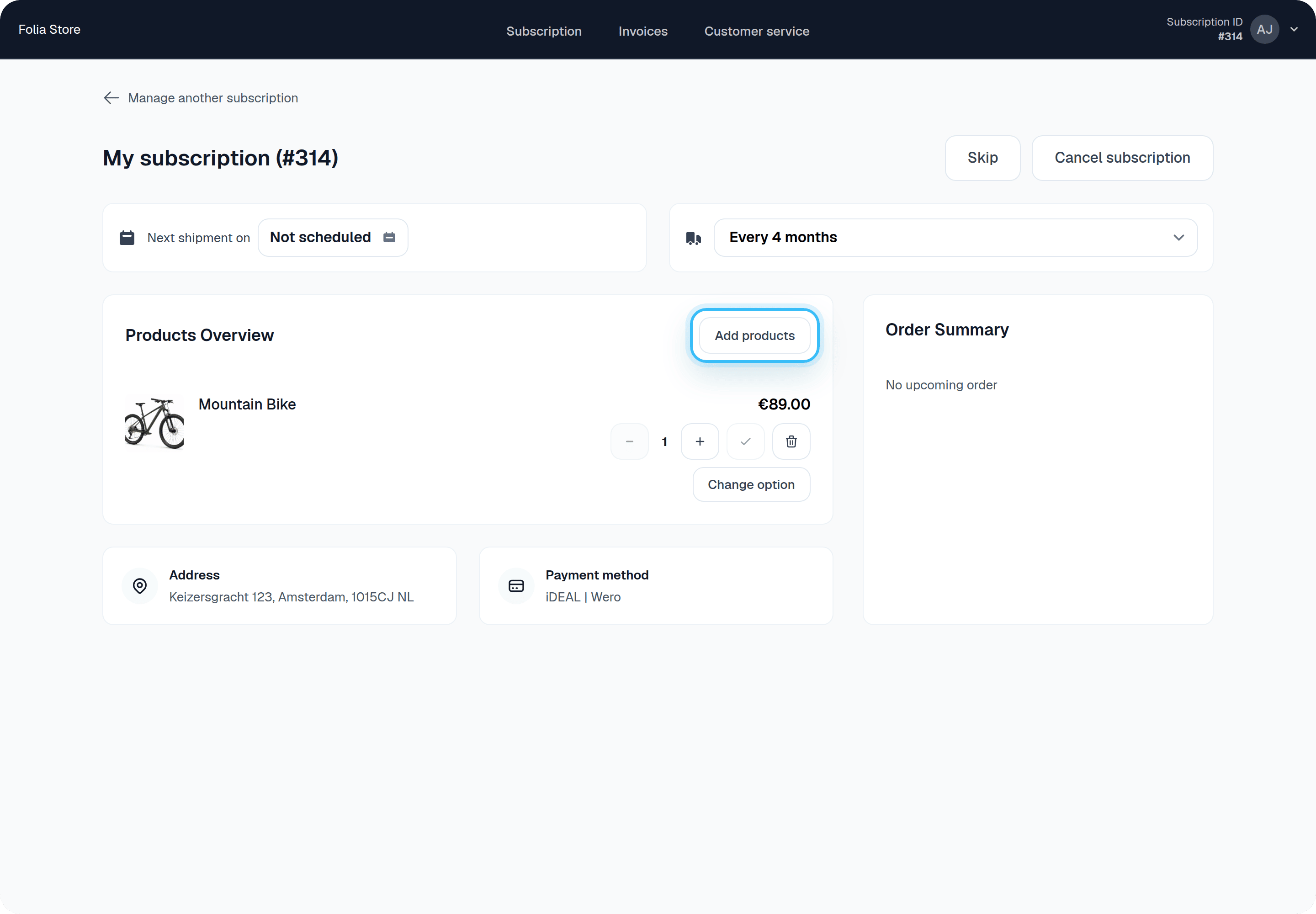Open Customer service in navigation
Viewport: 1316px width, 914px height.
757,31
